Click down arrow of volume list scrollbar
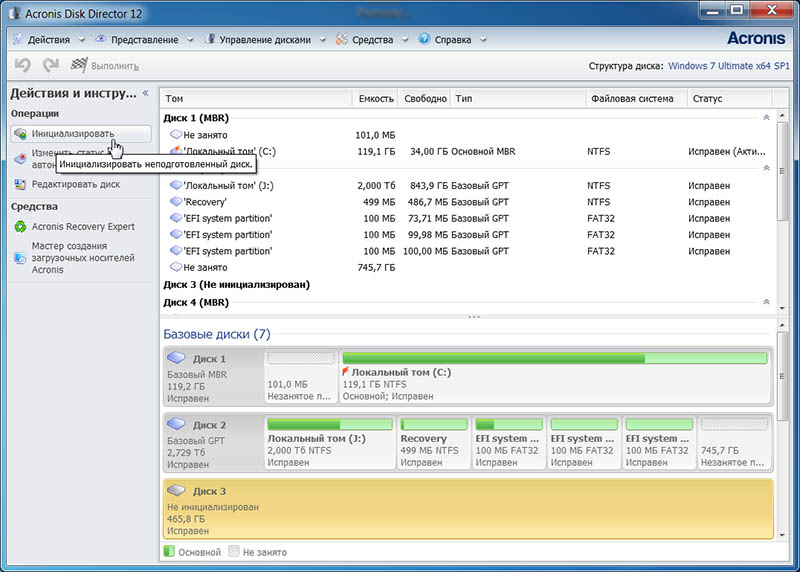The width and height of the screenshot is (800, 572). tap(782, 308)
